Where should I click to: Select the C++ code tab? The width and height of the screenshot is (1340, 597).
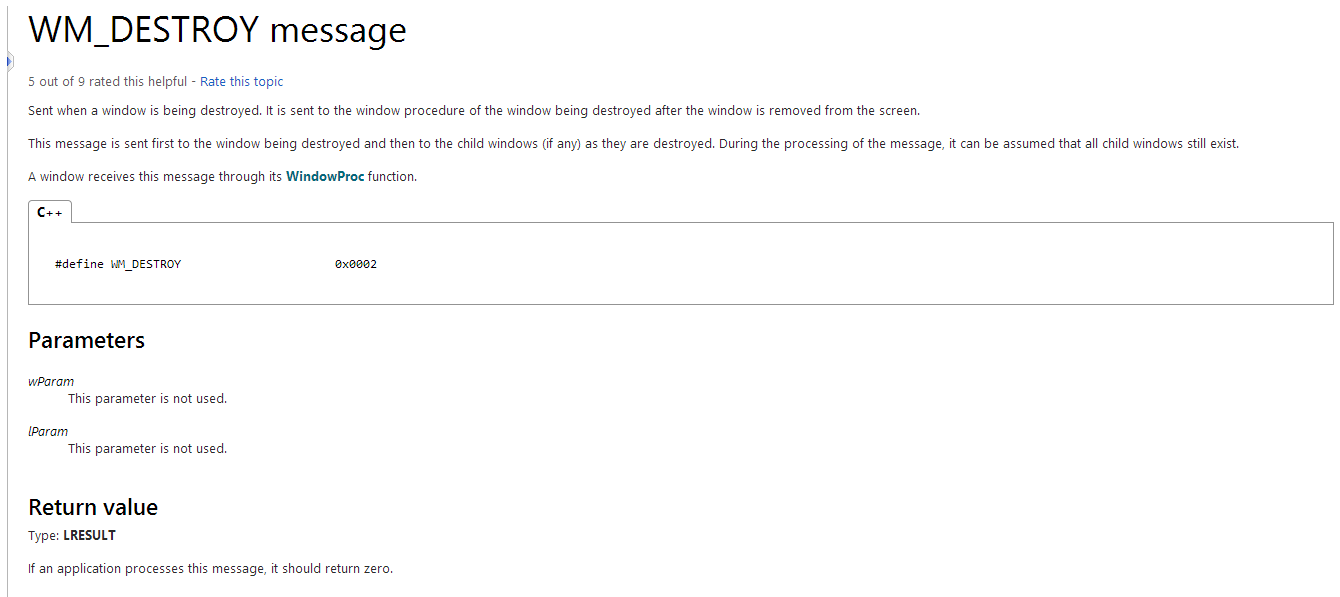click(50, 212)
